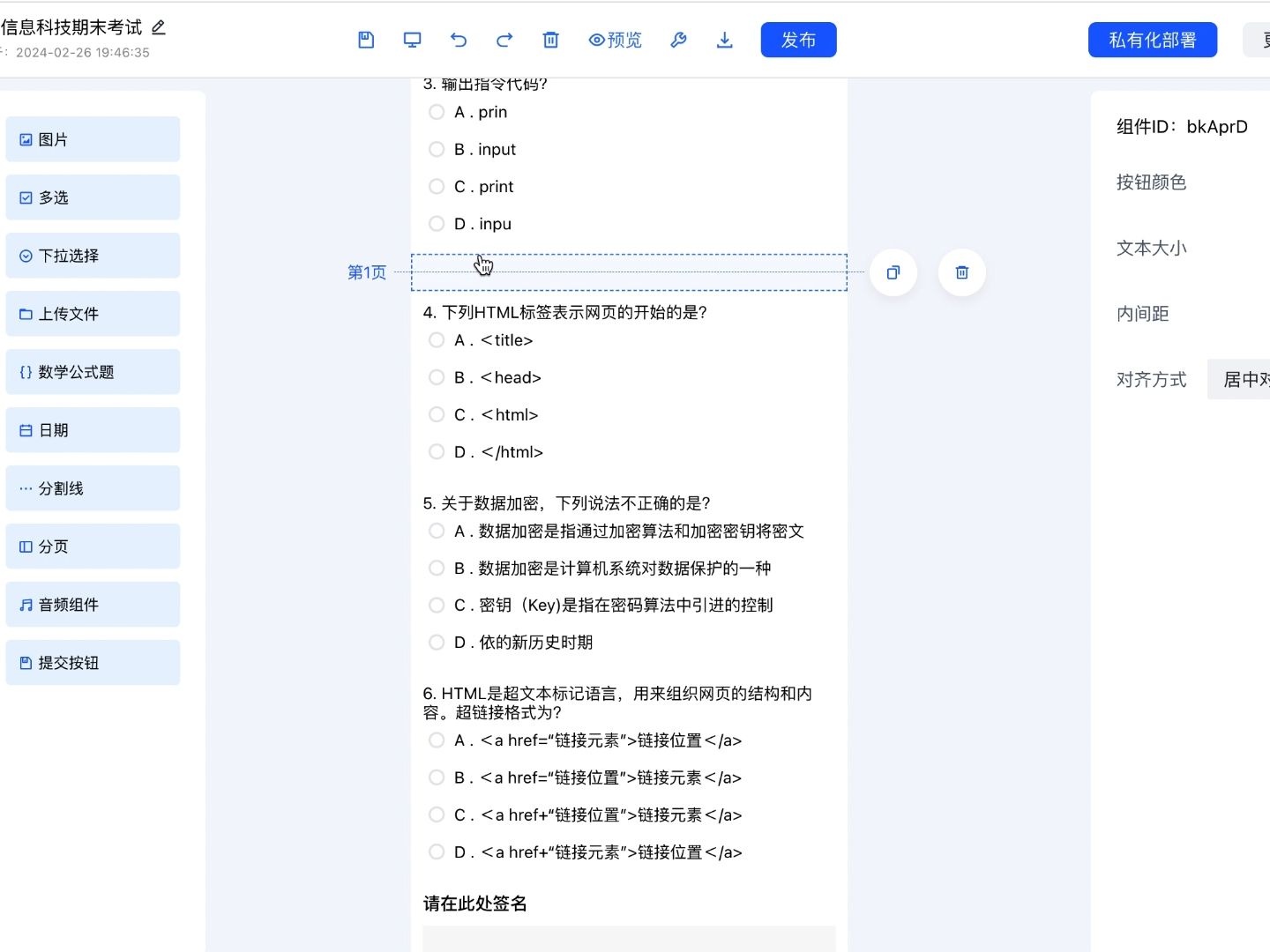Open the wrench settings tool

[678, 40]
